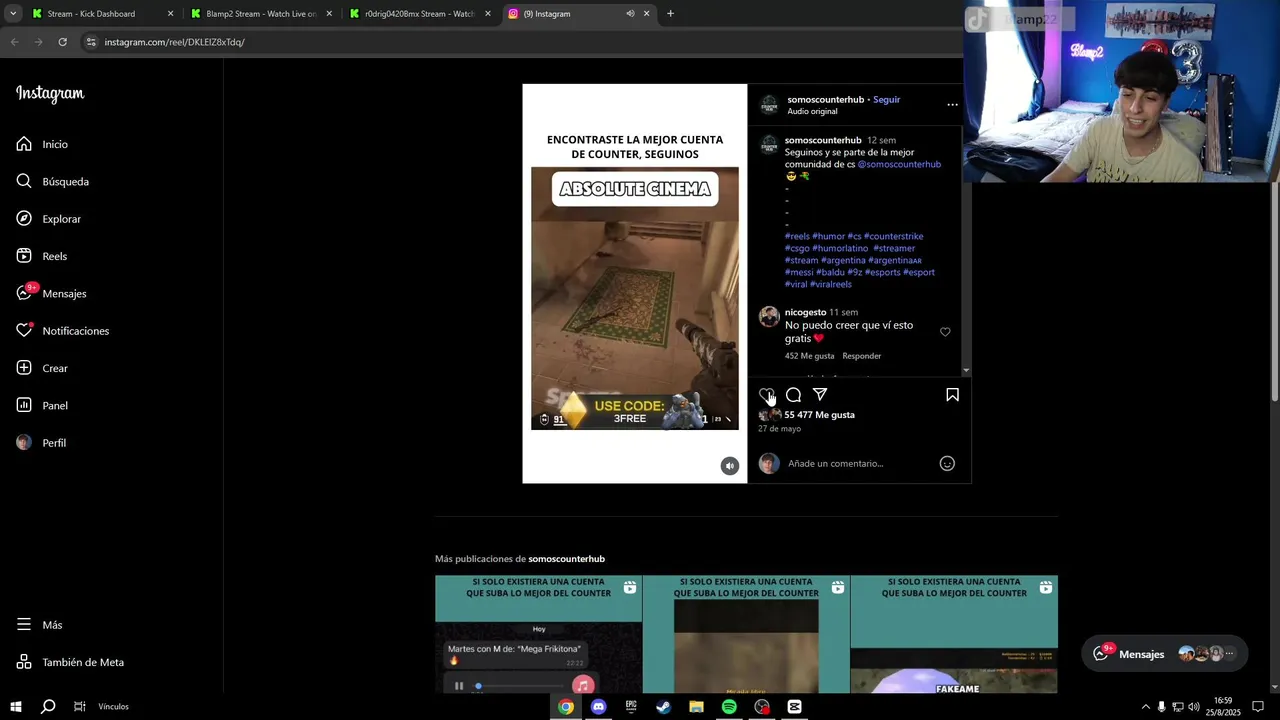Share the reel with the paper plane icon
The width and height of the screenshot is (1280, 720).
(x=820, y=395)
